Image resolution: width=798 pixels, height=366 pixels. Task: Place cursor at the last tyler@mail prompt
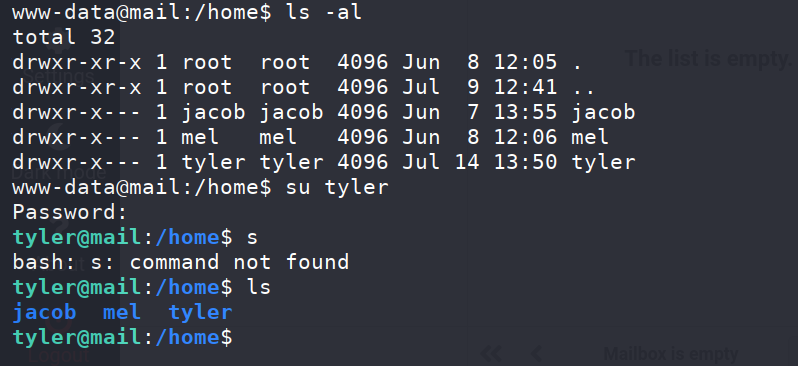coord(123,337)
